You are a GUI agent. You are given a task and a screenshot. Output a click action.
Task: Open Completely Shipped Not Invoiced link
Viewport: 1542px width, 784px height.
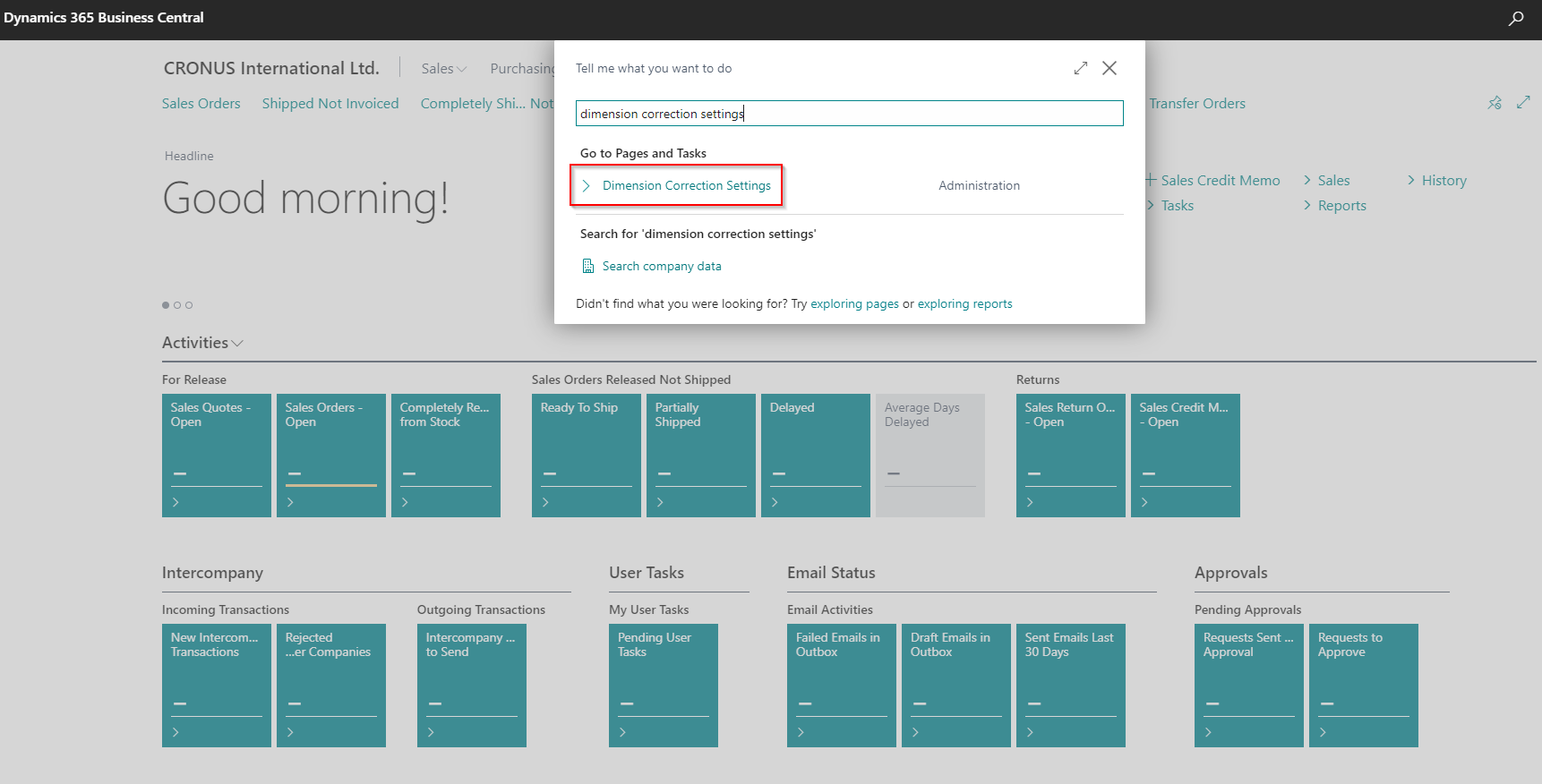point(487,104)
